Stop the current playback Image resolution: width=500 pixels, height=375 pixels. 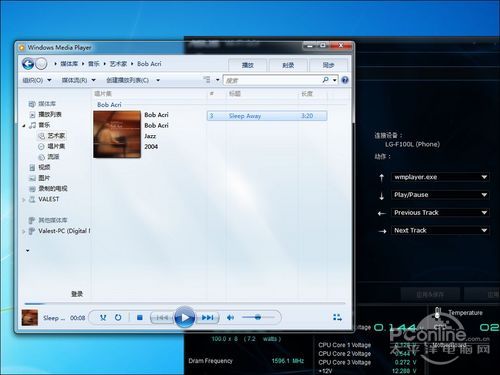tap(140, 318)
